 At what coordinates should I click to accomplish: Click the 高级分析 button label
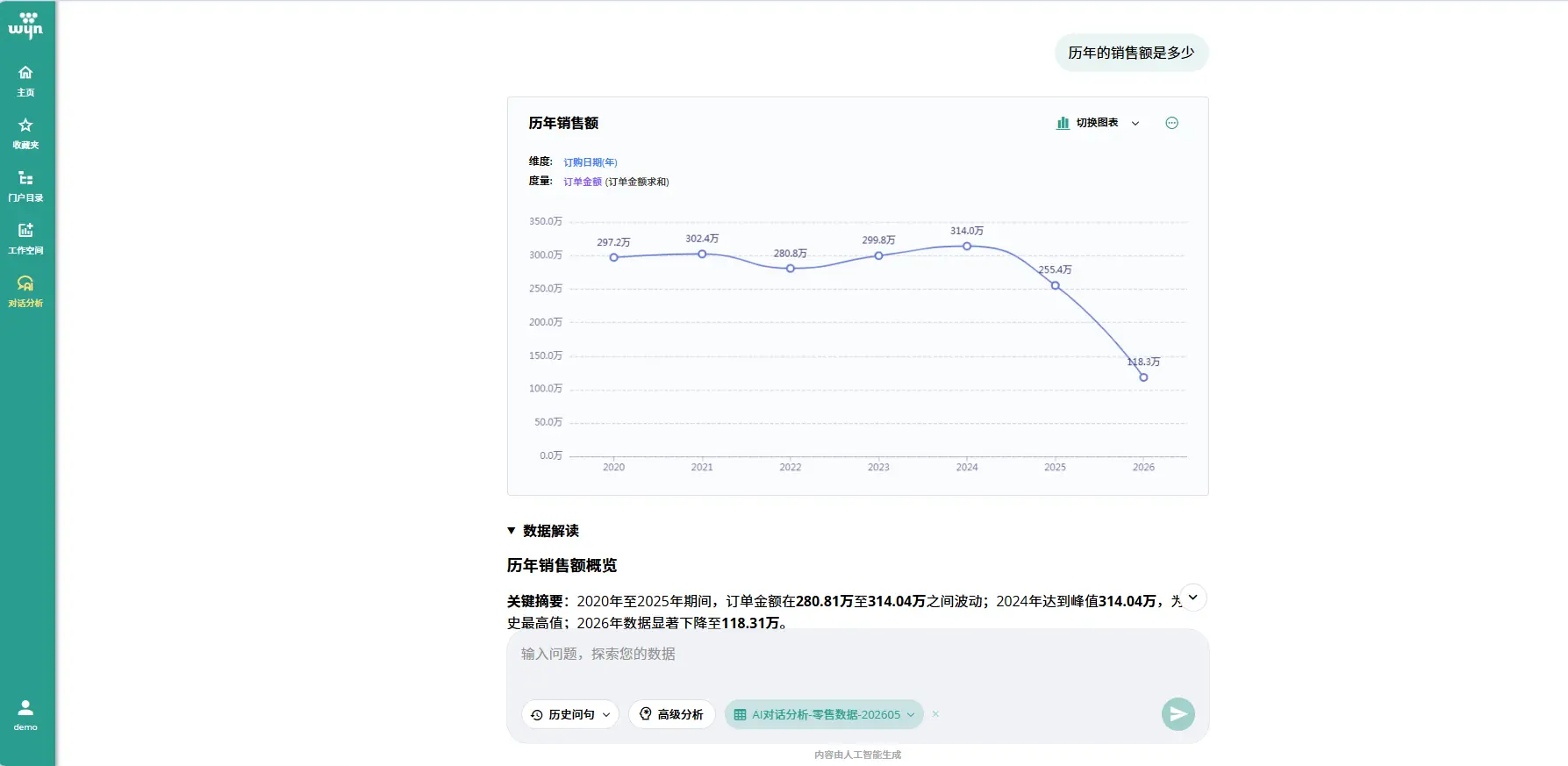(x=681, y=715)
